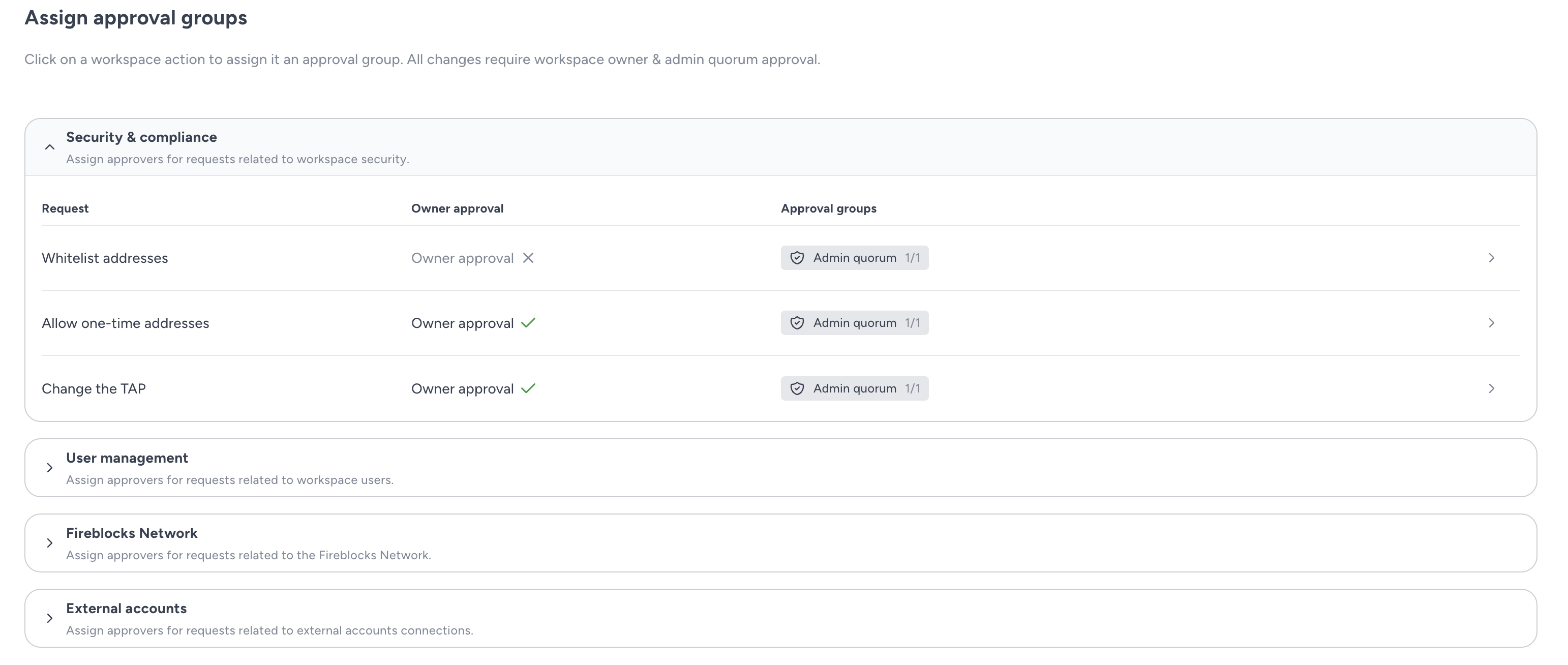This screenshot has width=1568, height=665.
Task: Open Allow one-time addresses row right arrow
Action: [1491, 323]
